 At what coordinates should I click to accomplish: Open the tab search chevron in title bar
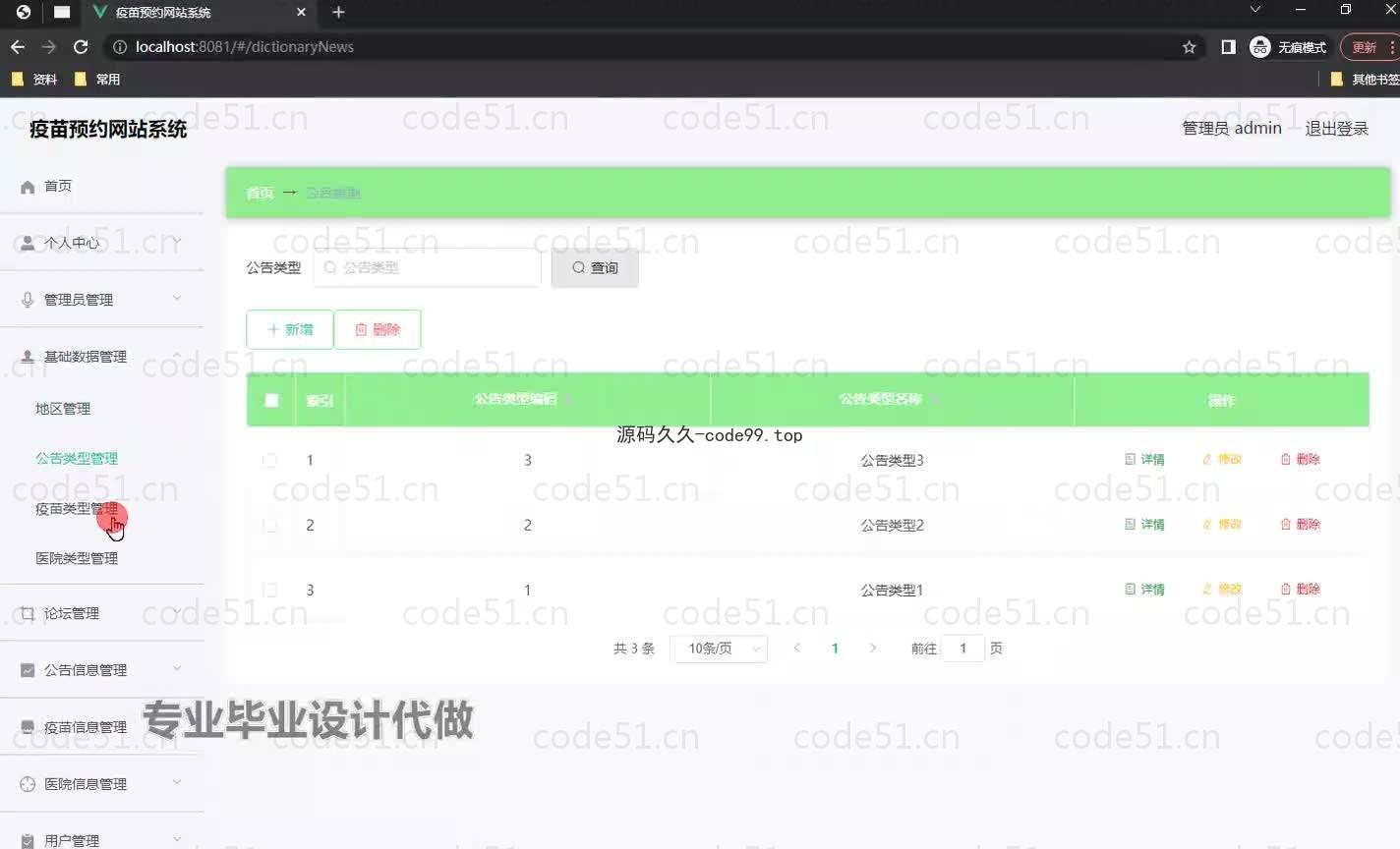(1254, 10)
